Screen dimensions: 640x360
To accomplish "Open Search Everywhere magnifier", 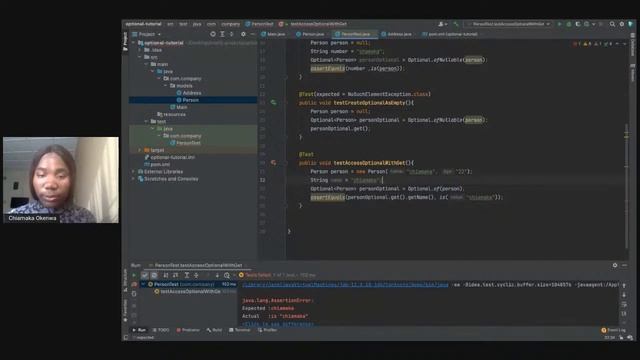I will [612, 24].
